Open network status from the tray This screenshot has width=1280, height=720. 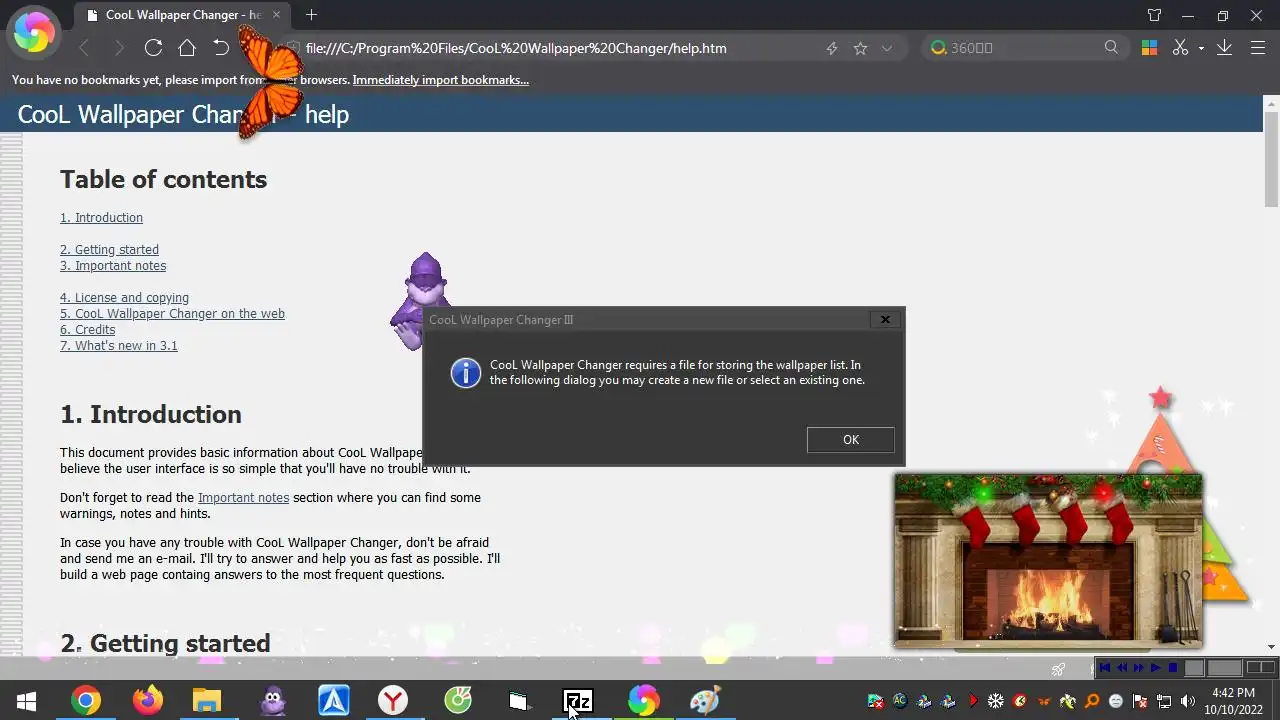point(1164,701)
